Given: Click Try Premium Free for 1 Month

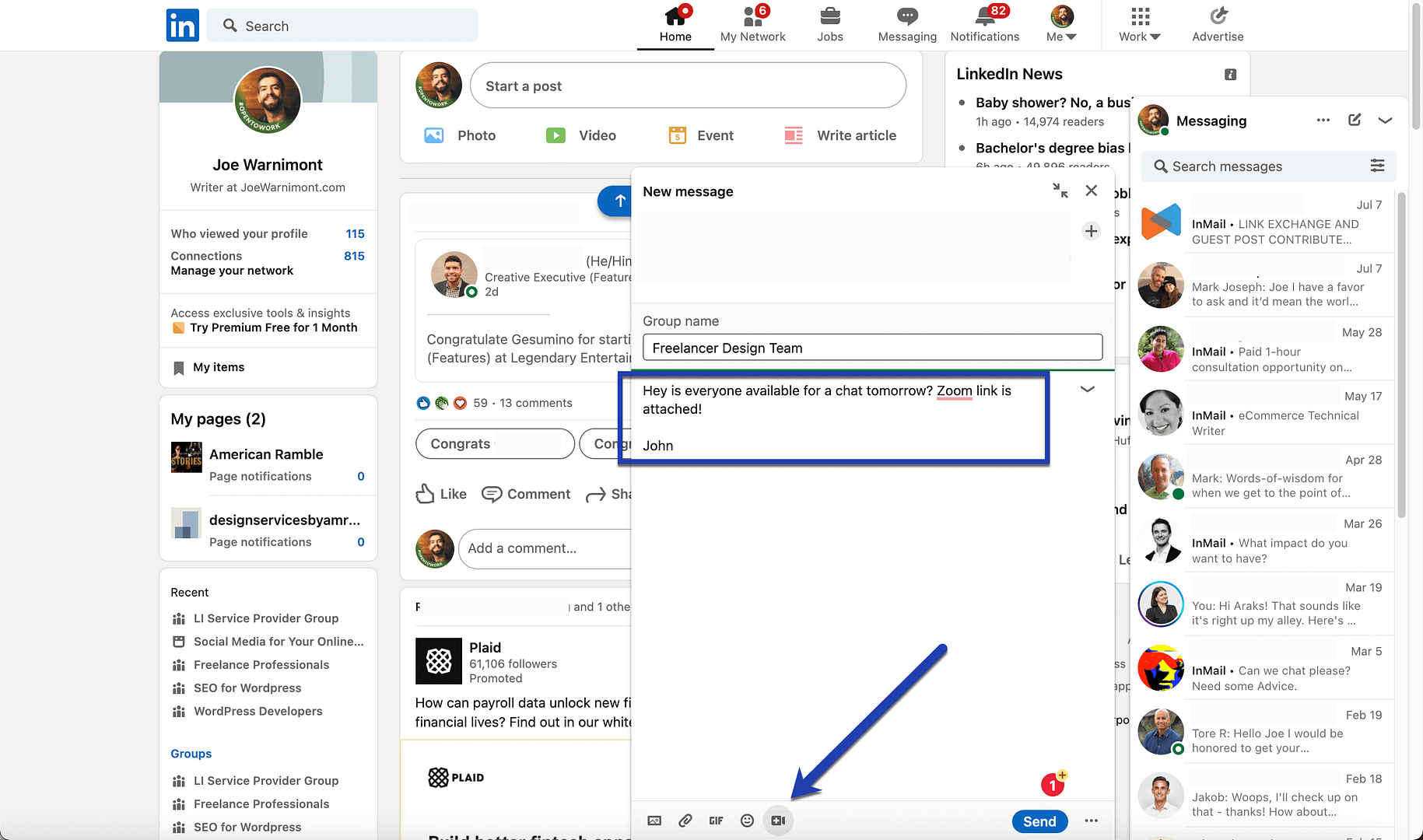Looking at the screenshot, I should pos(273,327).
